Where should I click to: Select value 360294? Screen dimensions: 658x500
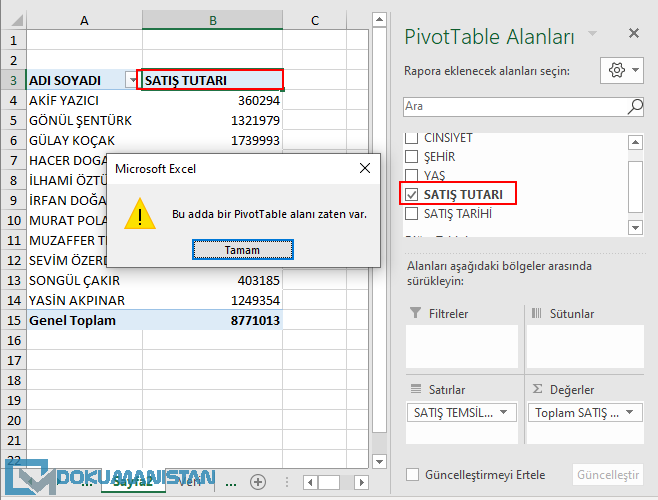click(x=213, y=100)
